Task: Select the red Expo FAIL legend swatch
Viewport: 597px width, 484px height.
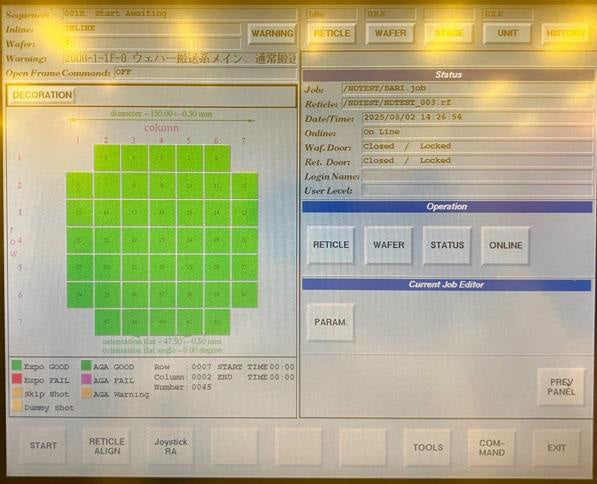Action: pos(16,379)
